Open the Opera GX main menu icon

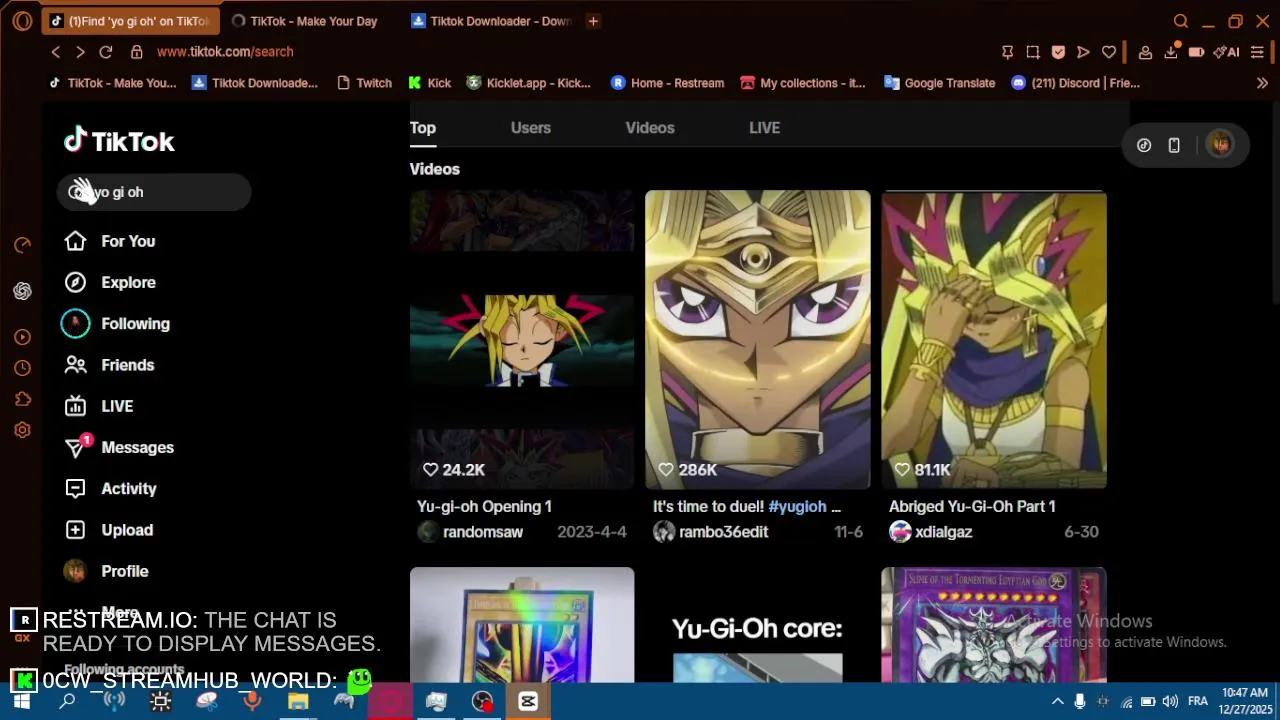tap(22, 21)
